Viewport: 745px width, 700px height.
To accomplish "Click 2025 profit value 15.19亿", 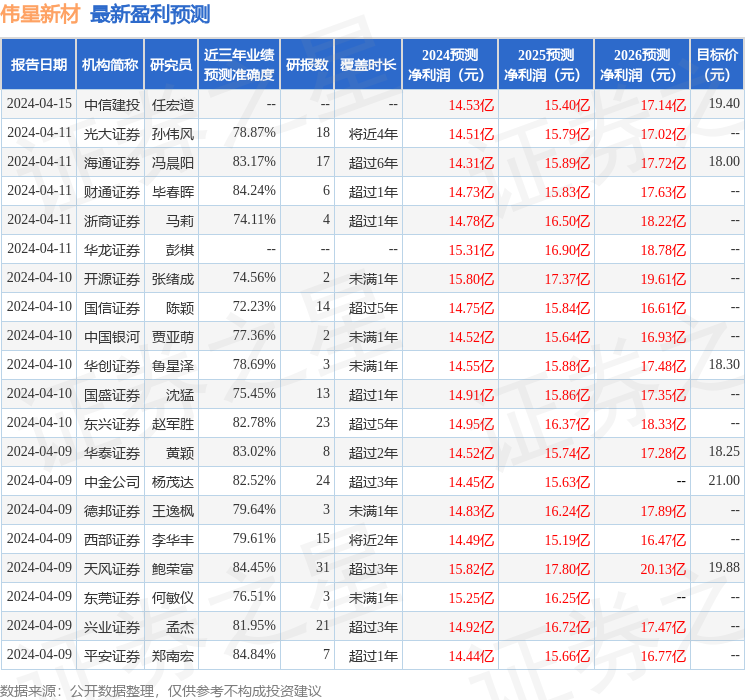I will (567, 540).
